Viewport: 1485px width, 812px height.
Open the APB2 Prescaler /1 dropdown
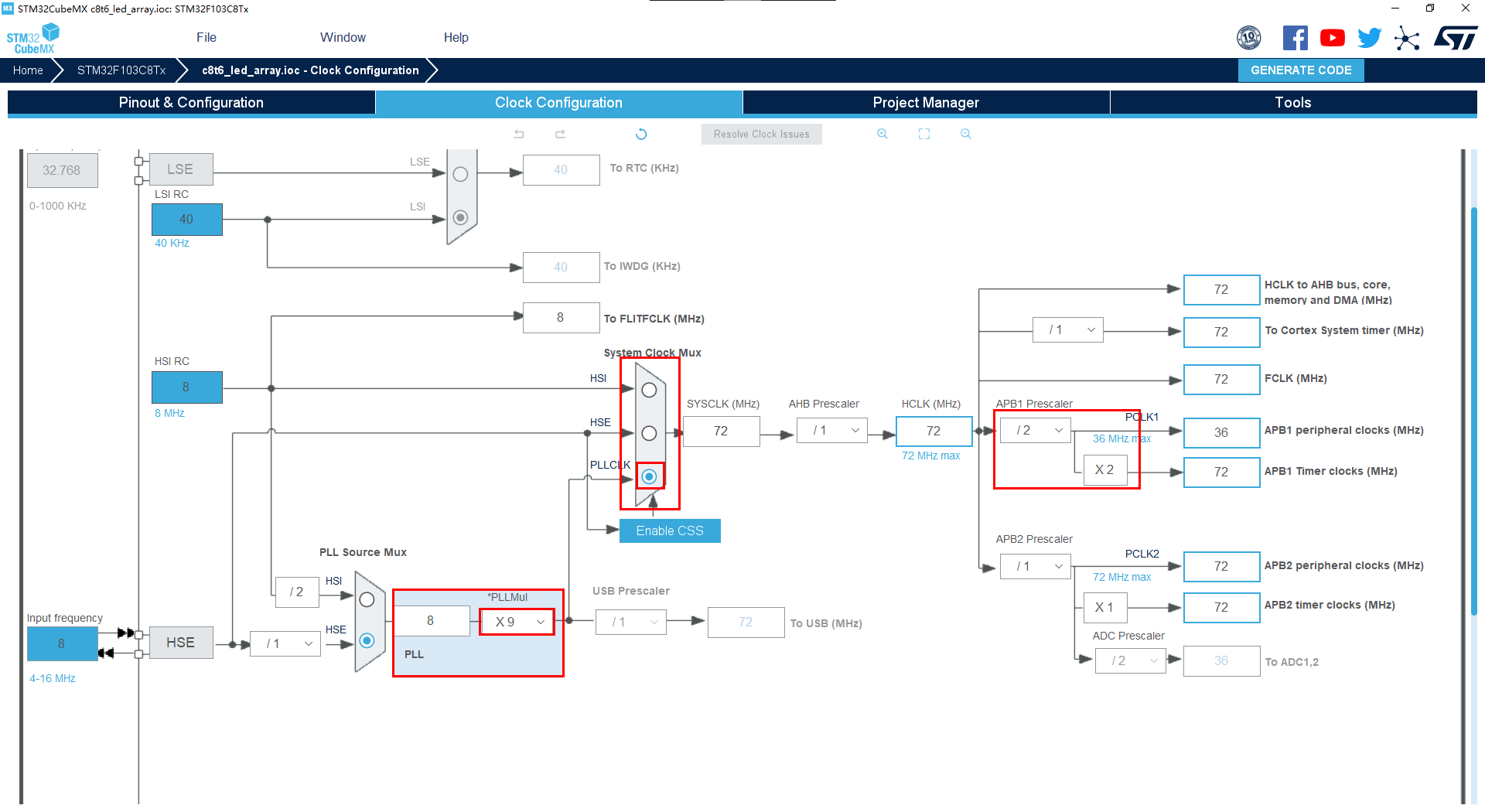click(1036, 566)
